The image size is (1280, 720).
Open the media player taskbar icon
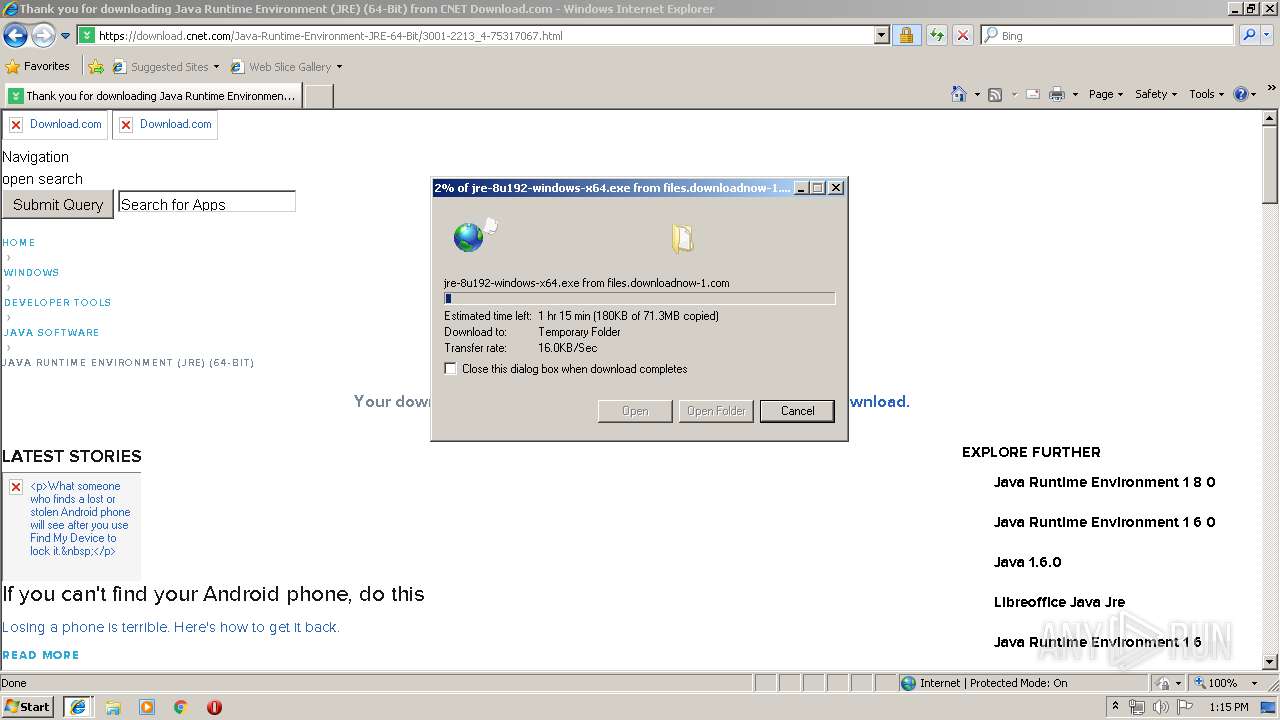(147, 707)
